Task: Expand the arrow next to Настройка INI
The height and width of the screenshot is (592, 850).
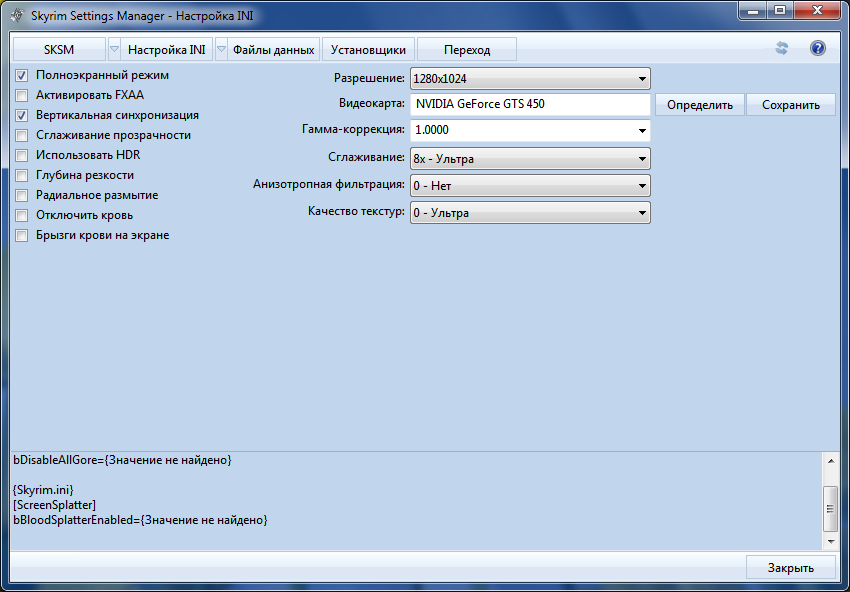Action: [221, 49]
